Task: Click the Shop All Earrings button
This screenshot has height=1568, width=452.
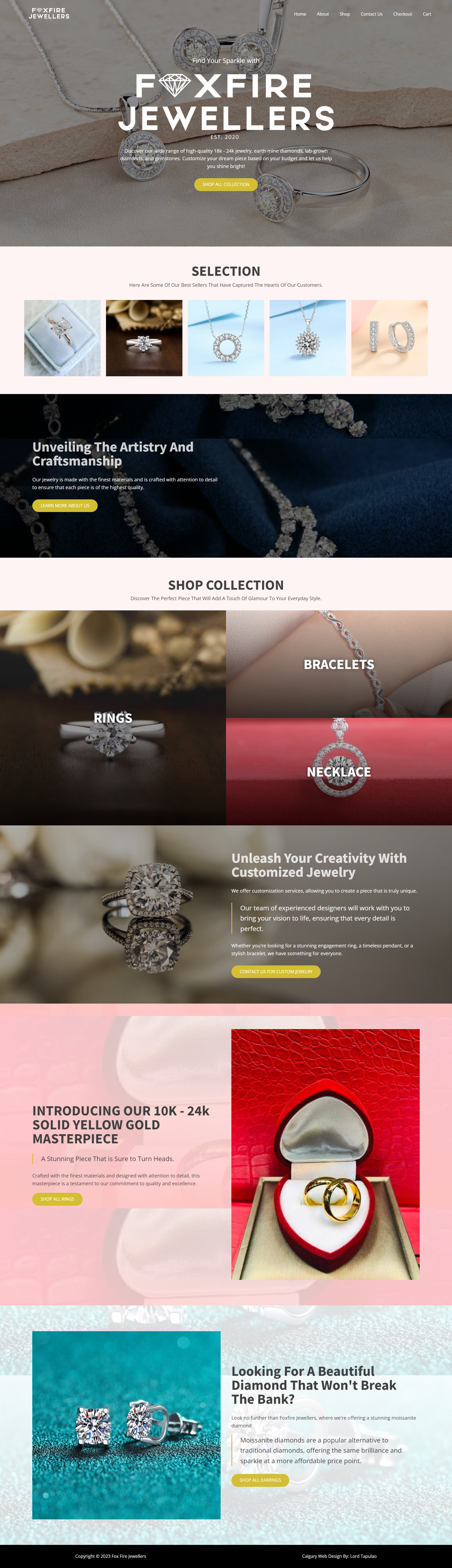Action: (260, 1480)
